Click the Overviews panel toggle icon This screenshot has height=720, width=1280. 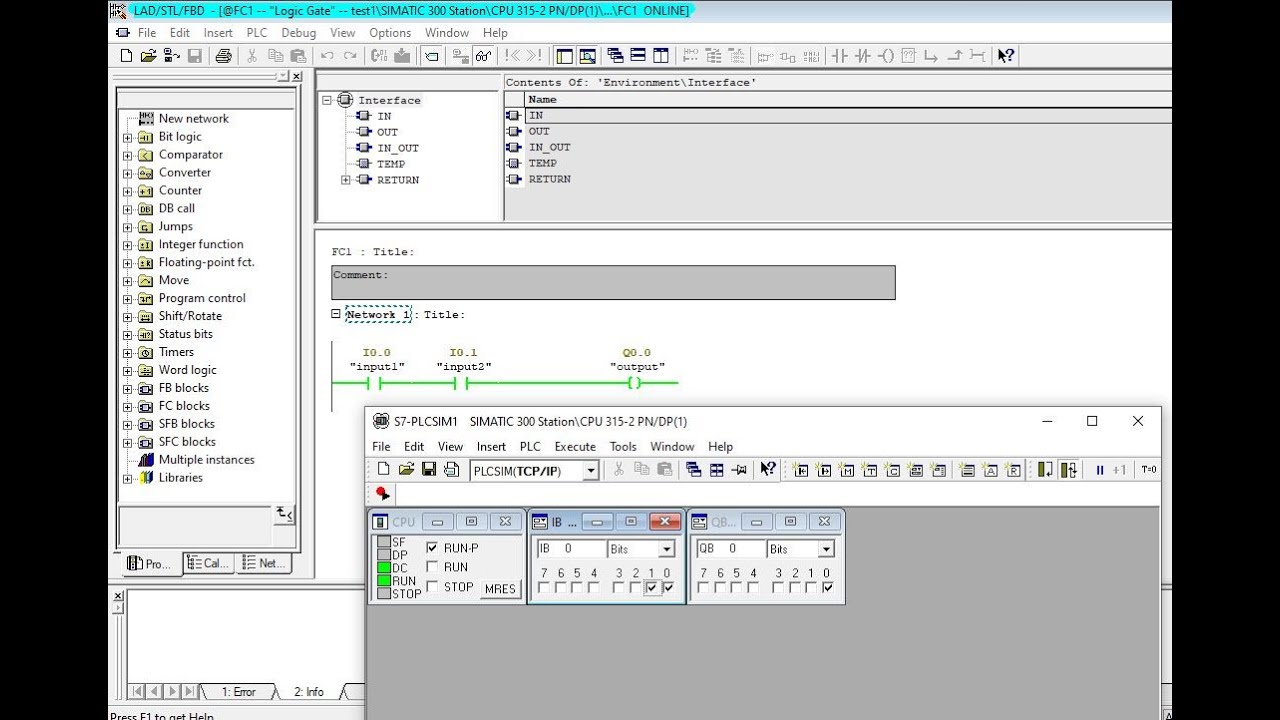(x=564, y=56)
